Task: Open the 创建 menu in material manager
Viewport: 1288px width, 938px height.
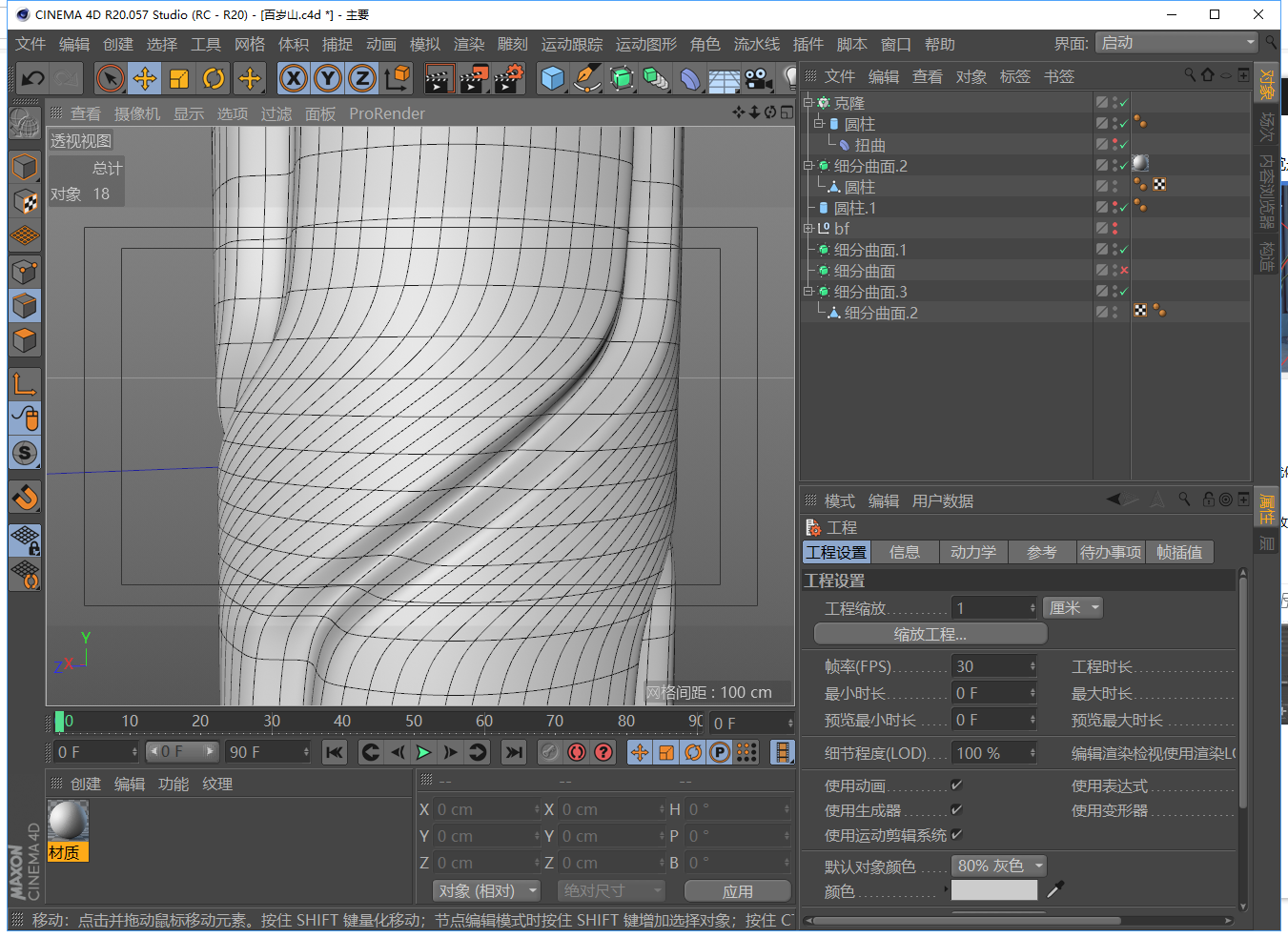Action: click(86, 784)
